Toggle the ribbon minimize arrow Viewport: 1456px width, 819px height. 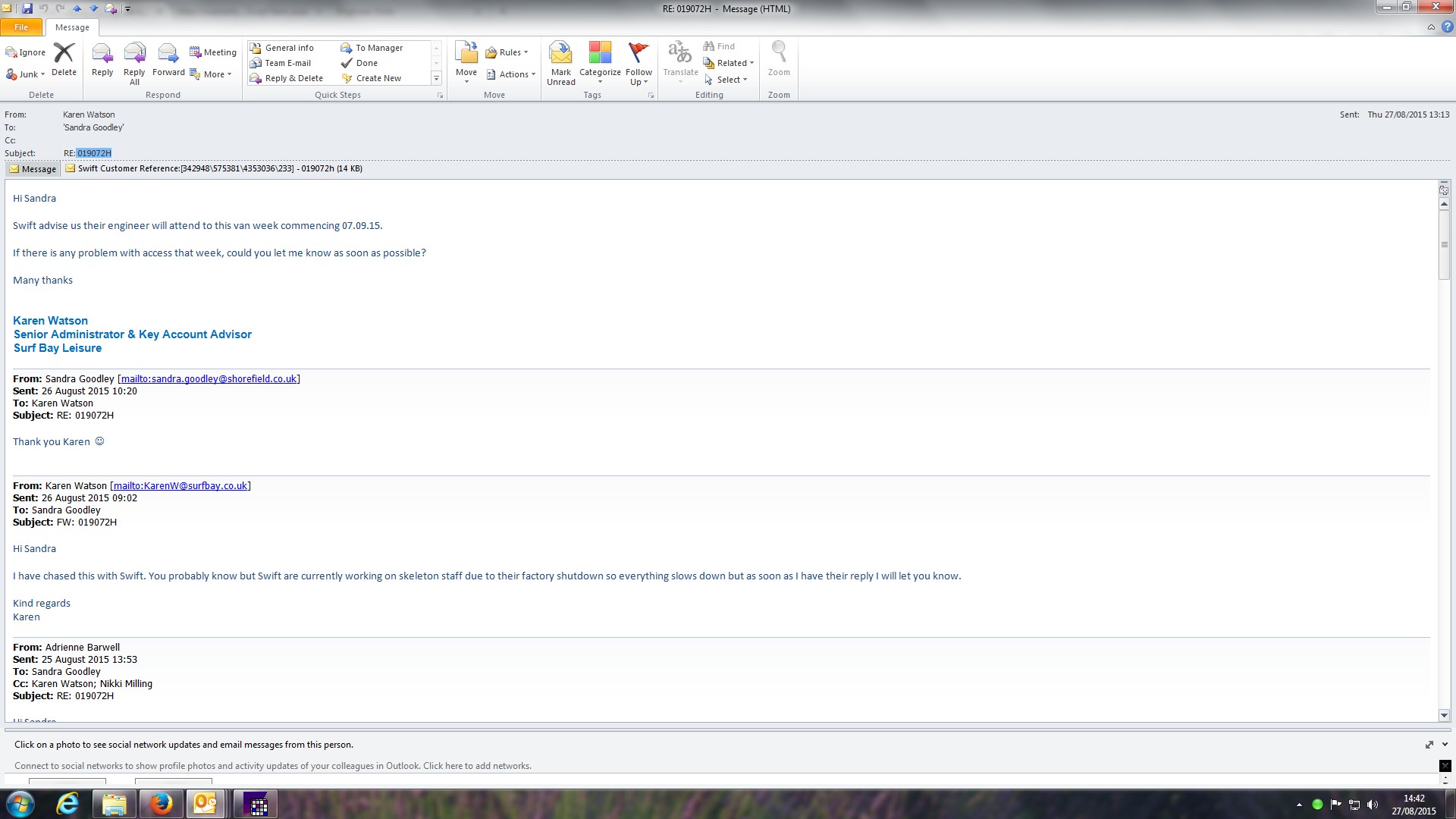pyautogui.click(x=1431, y=27)
